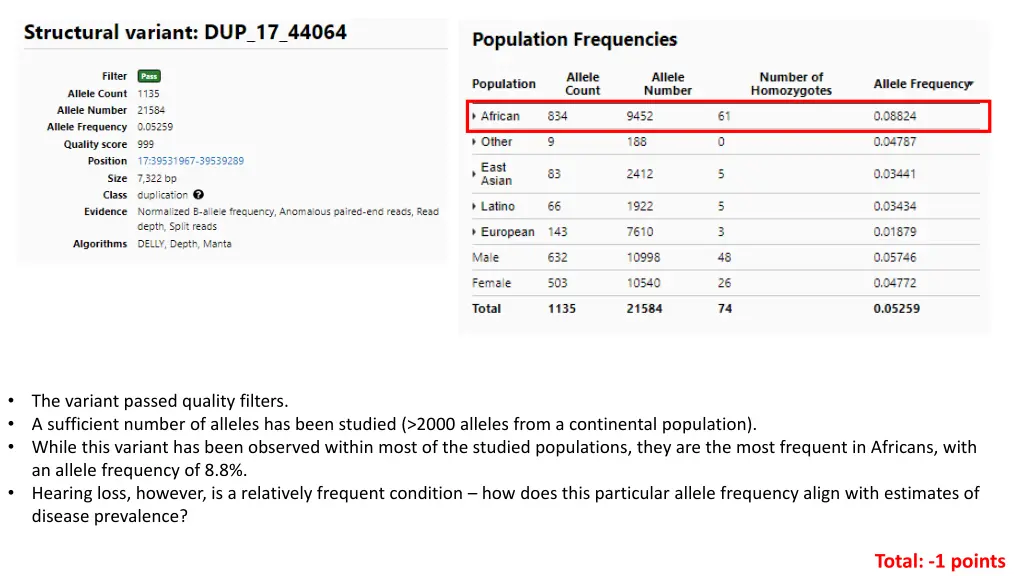The image size is (1024, 576).
Task: Click the Total row allele frequency
Action: click(897, 308)
